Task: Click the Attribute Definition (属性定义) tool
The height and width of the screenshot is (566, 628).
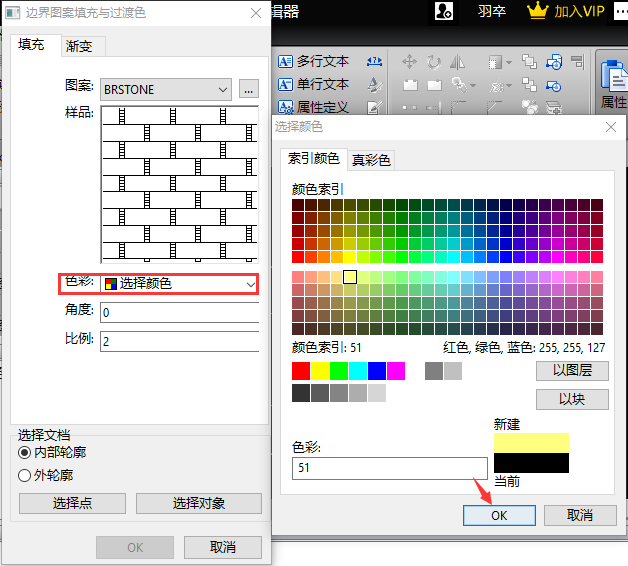Action: tap(313, 107)
